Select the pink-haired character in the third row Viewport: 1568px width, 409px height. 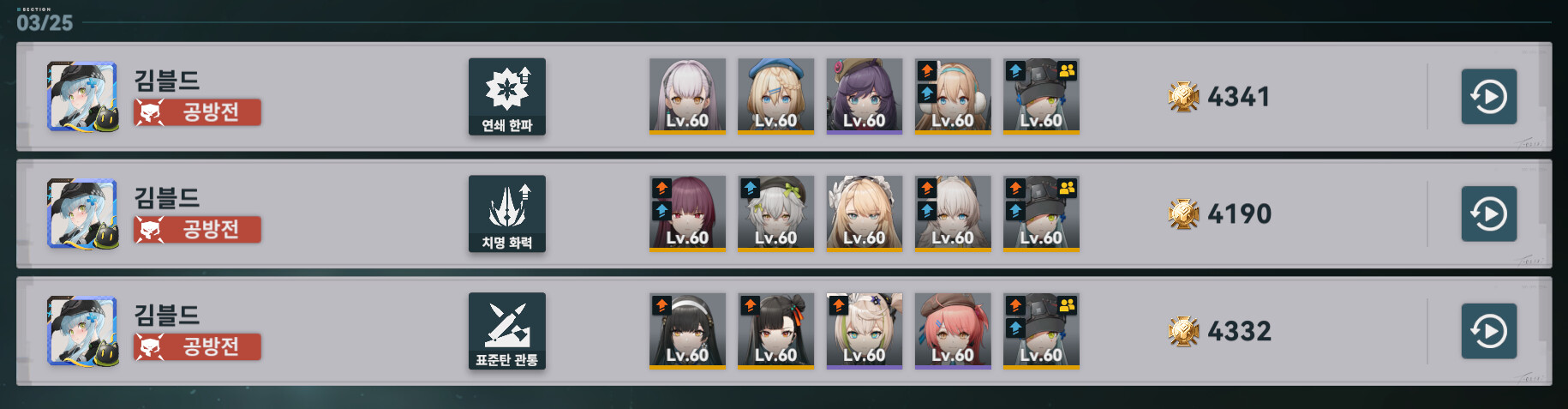953,331
